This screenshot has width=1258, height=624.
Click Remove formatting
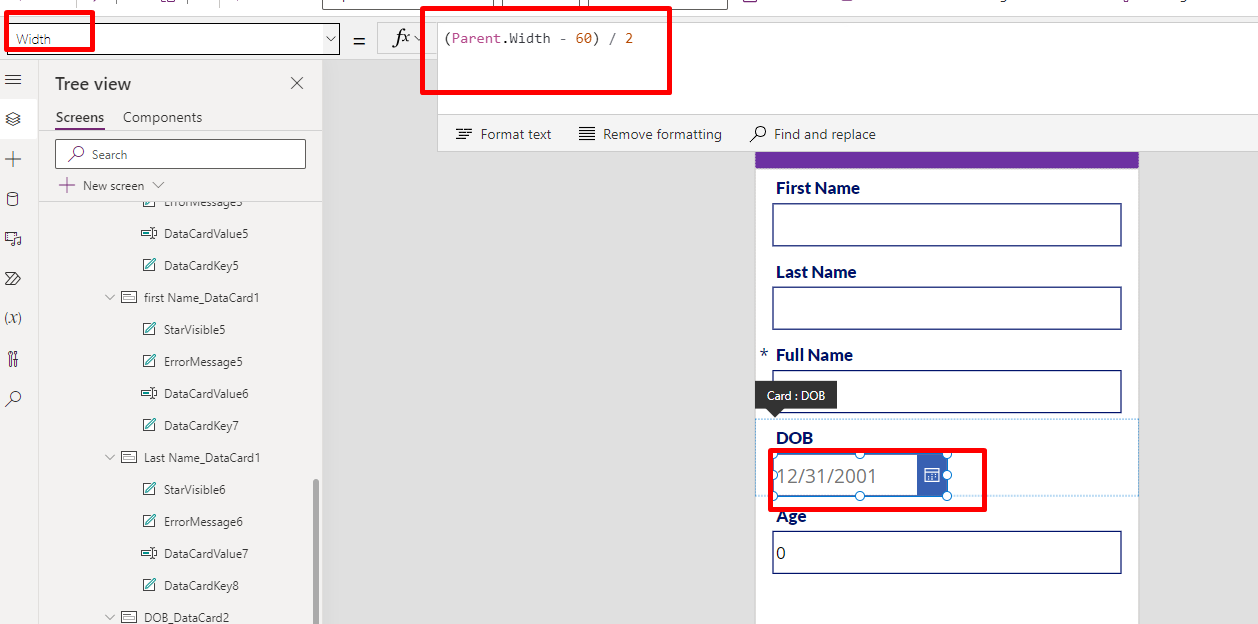(x=650, y=134)
